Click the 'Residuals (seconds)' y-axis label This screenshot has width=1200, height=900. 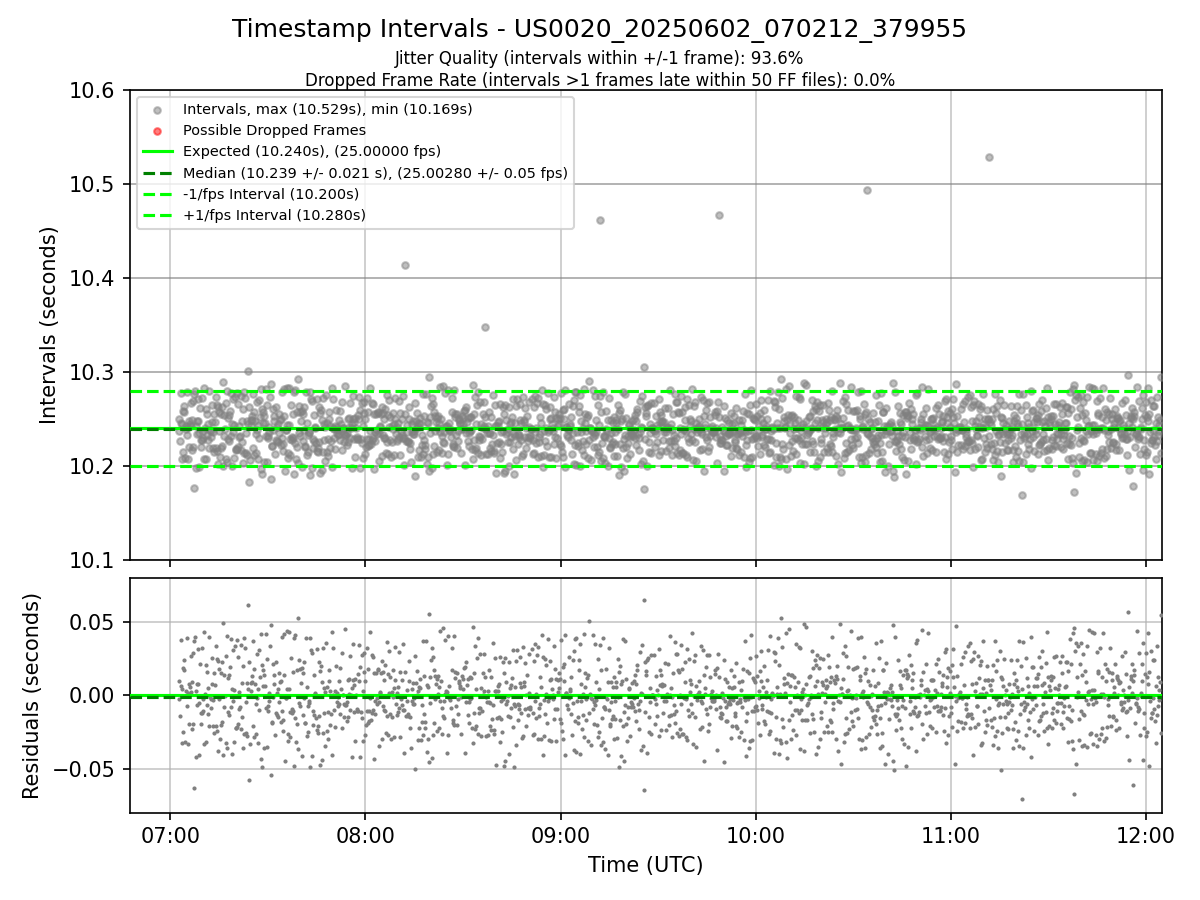[x=31, y=696]
